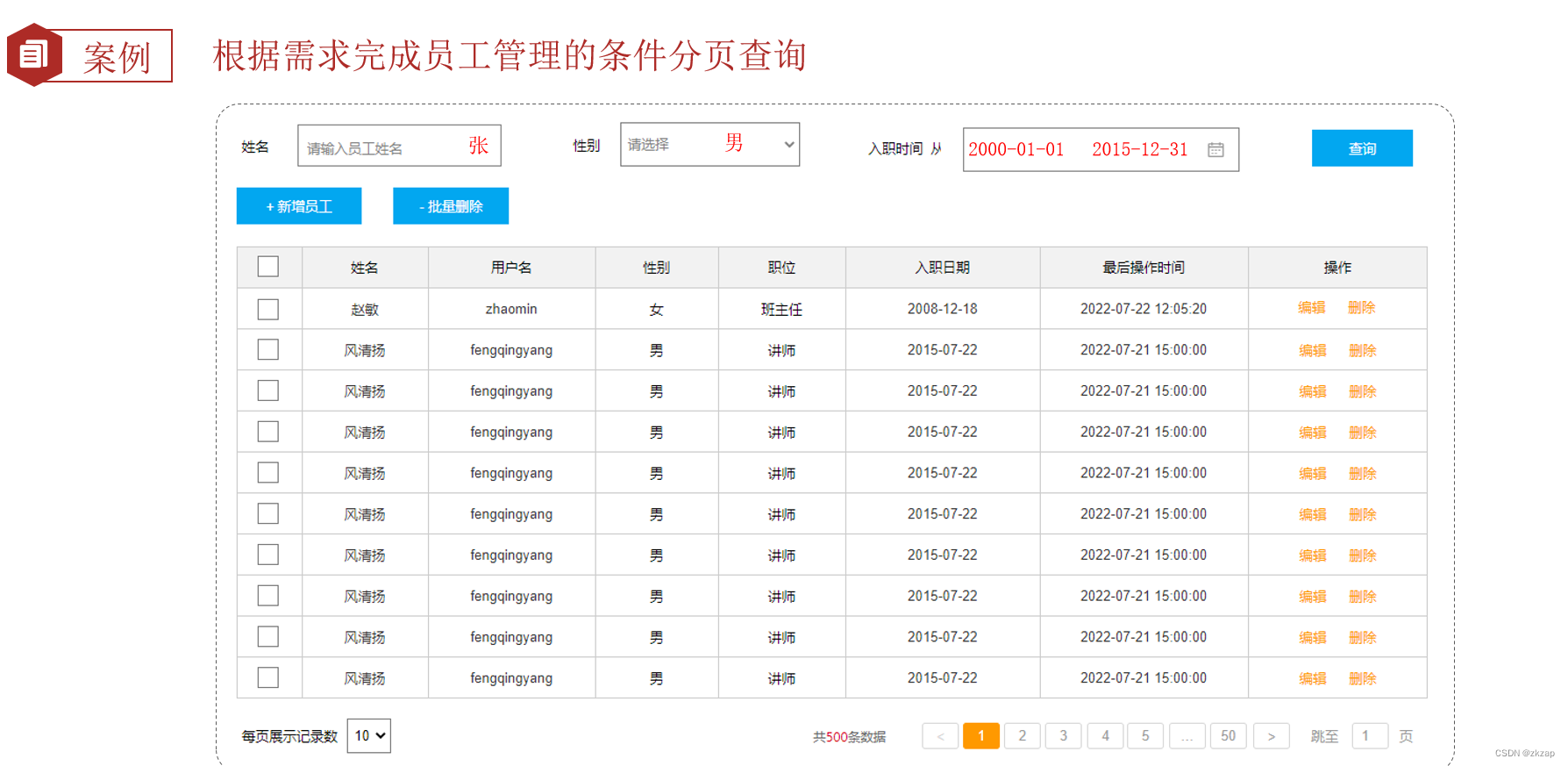The width and height of the screenshot is (1568, 766).
Task: Click the 操作 column header
Action: 1337,268
